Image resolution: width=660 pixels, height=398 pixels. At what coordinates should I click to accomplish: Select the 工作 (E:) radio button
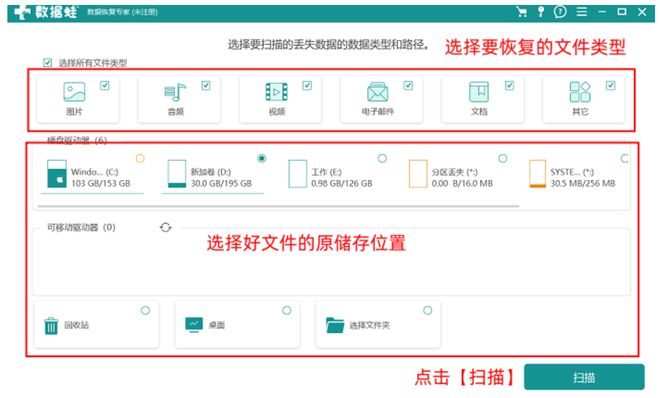[382, 158]
